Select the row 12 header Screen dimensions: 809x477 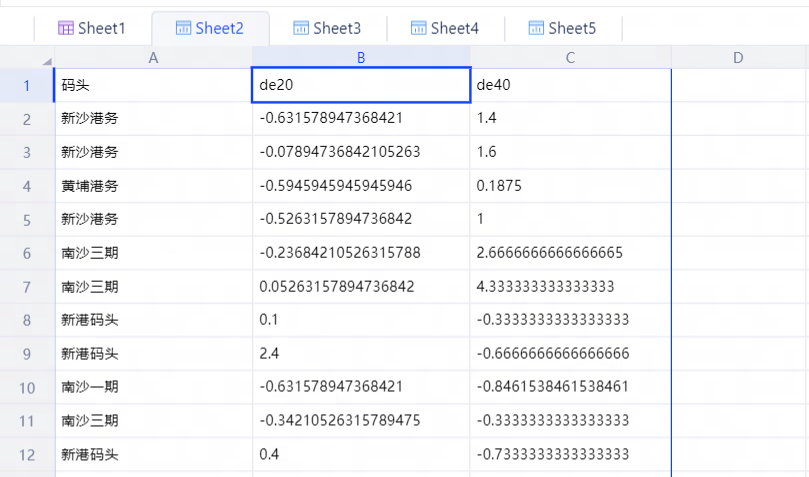tap(27, 455)
